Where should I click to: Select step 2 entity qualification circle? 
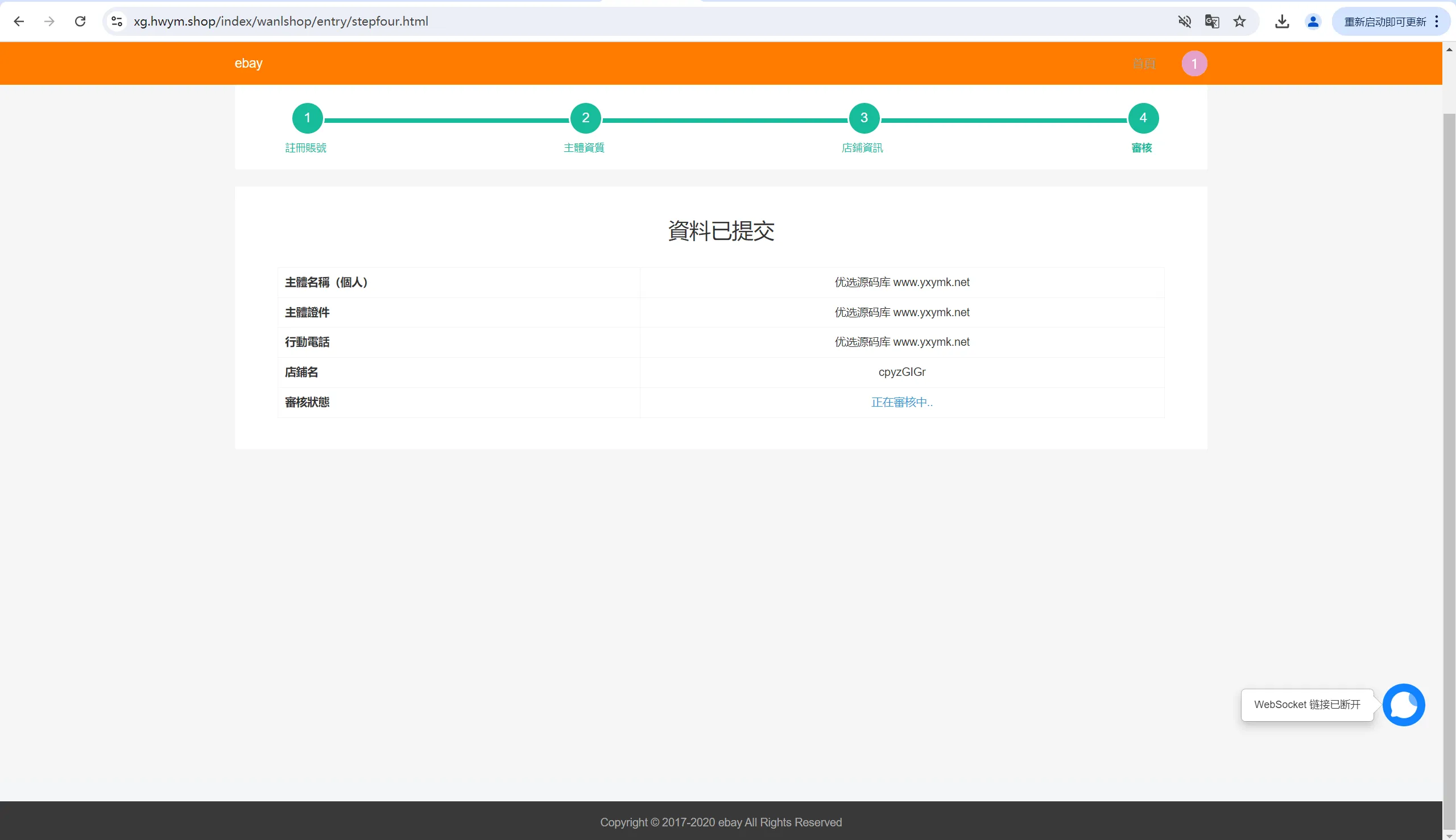click(585, 118)
